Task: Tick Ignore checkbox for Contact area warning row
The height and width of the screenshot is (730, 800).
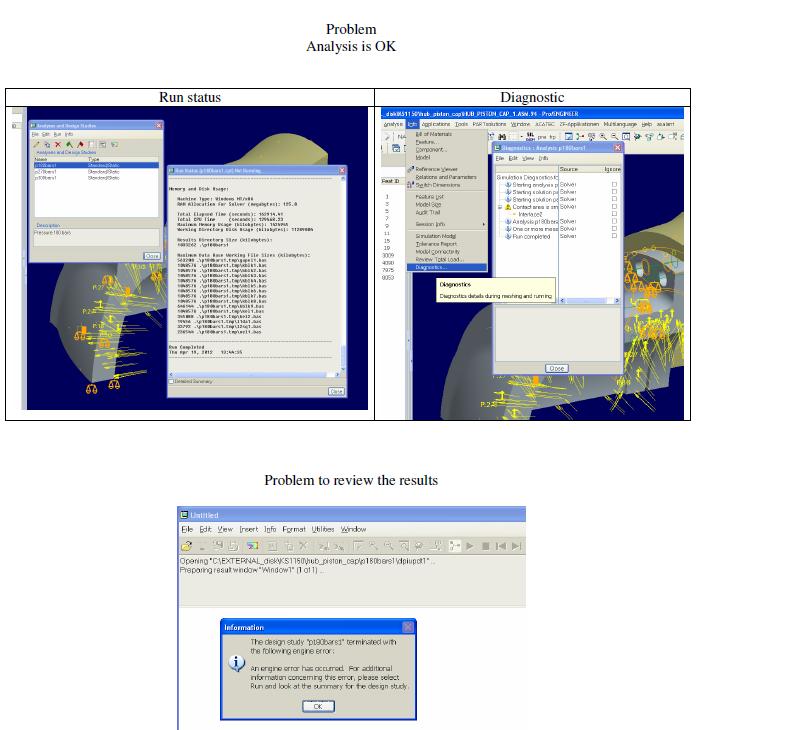Action: 614,207
